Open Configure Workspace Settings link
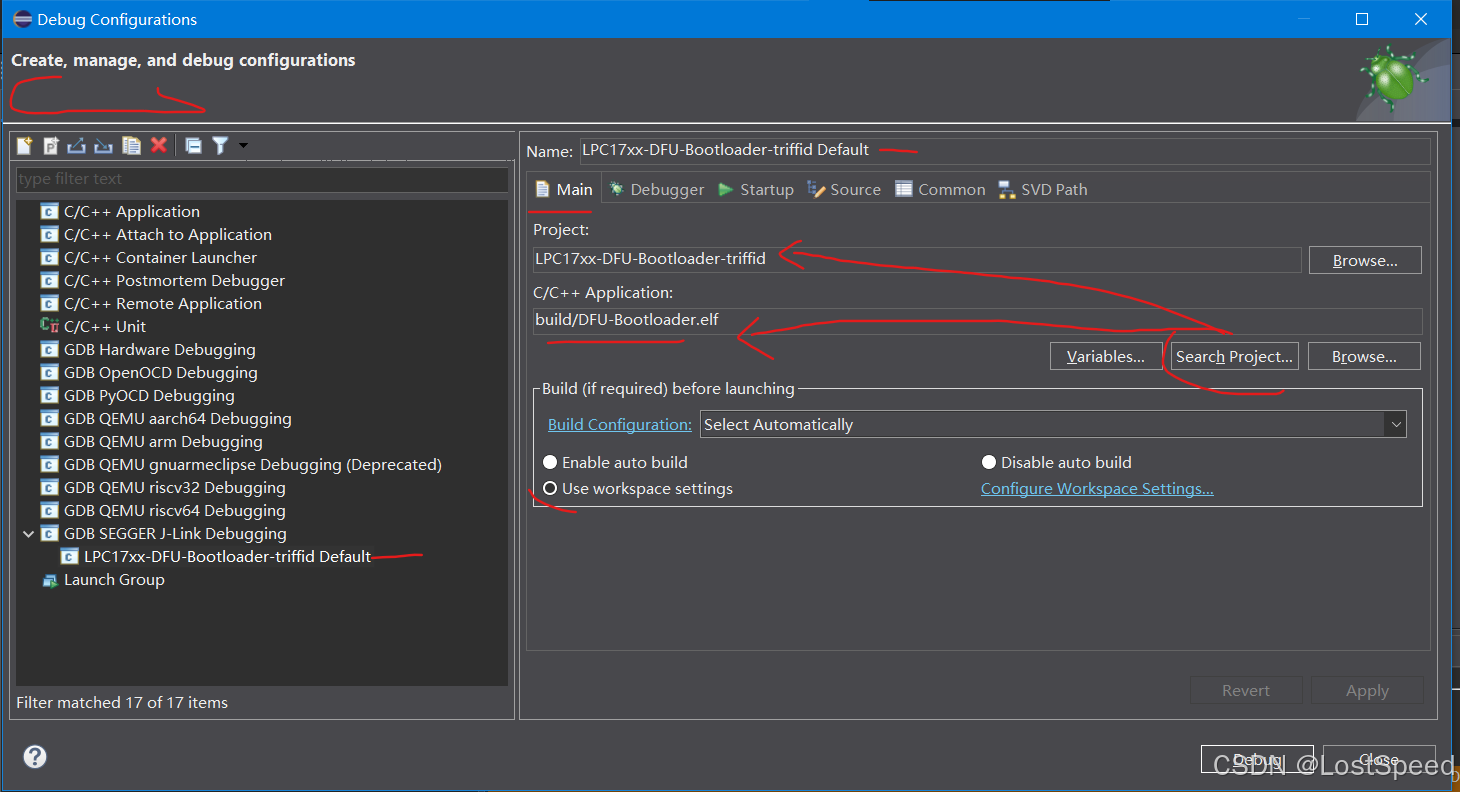The width and height of the screenshot is (1460, 792). pyautogui.click(x=1097, y=488)
